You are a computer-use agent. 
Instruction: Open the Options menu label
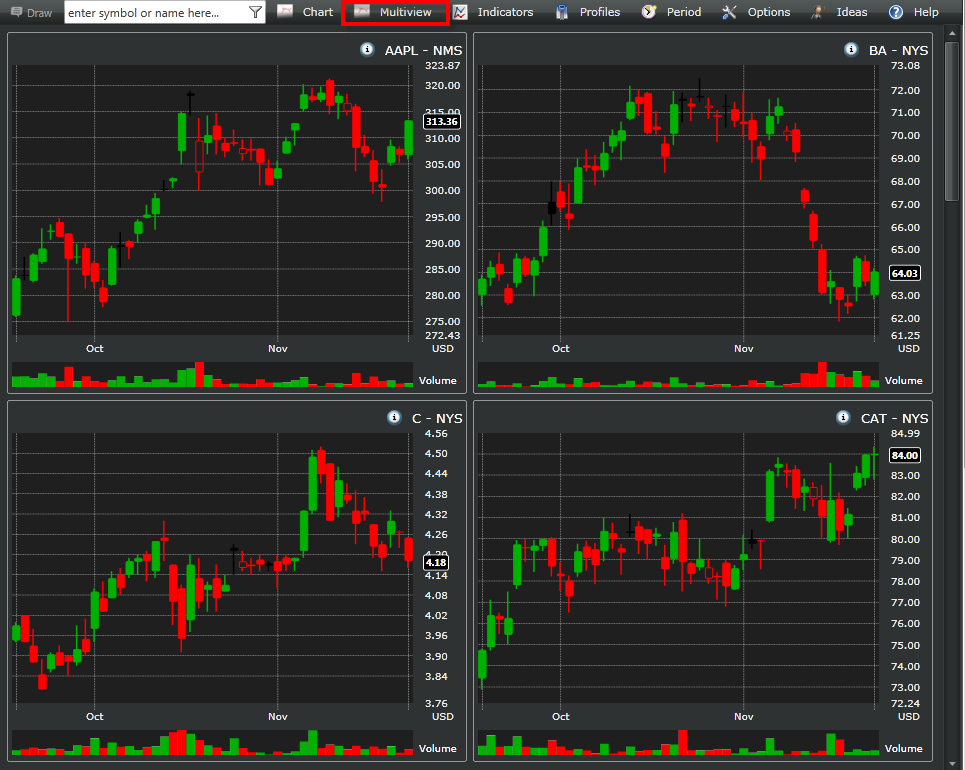pos(769,12)
